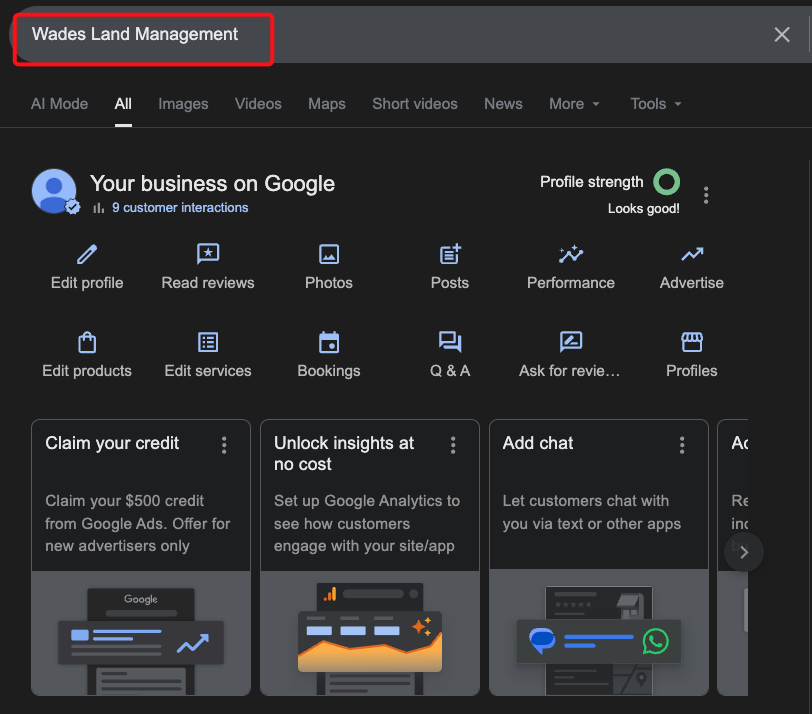Open Edit services list icon
This screenshot has width=812, height=714.
[208, 343]
